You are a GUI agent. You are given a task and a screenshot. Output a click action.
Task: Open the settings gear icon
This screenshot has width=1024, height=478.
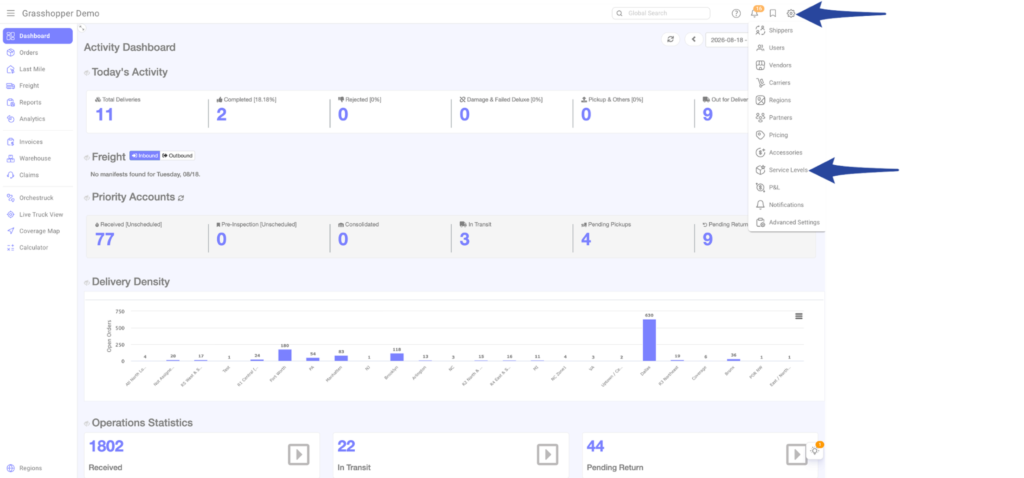[791, 13]
